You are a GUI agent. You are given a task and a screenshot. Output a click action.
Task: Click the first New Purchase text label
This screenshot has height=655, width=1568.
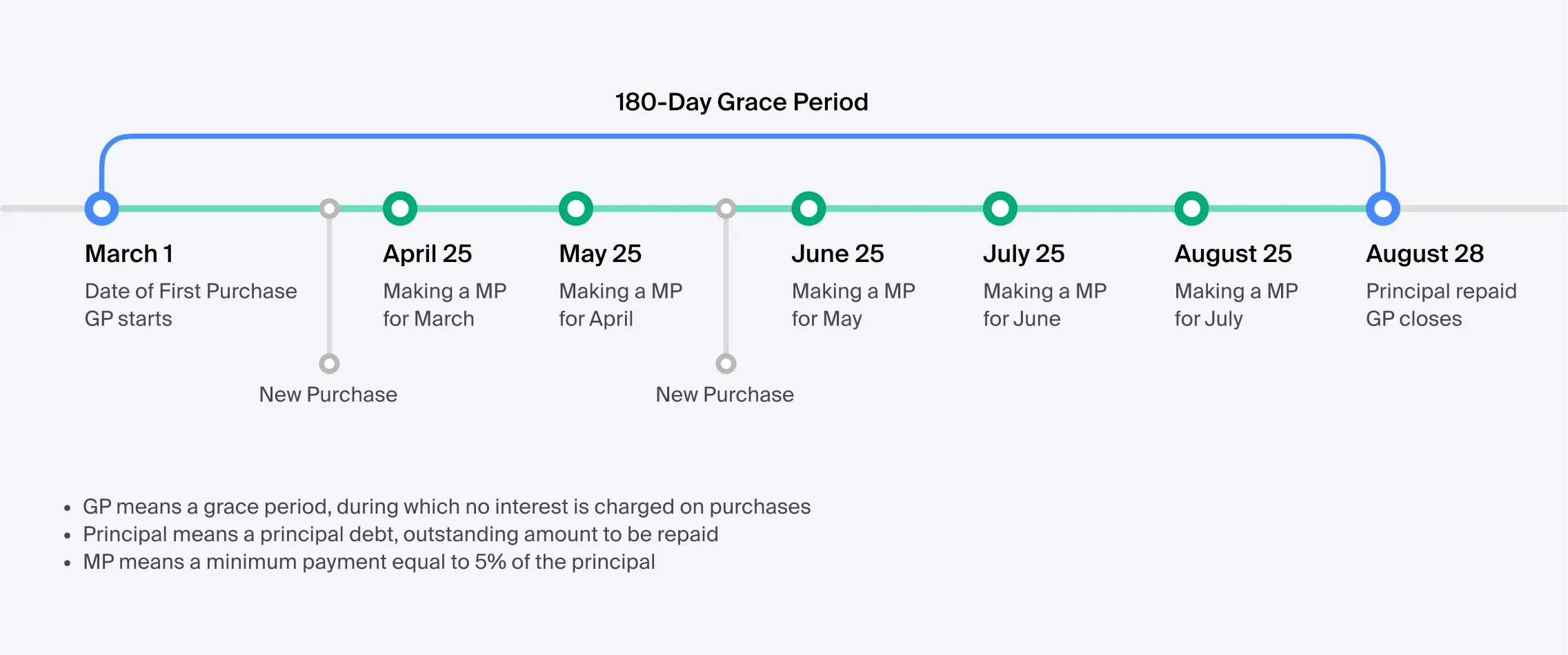pos(328,394)
